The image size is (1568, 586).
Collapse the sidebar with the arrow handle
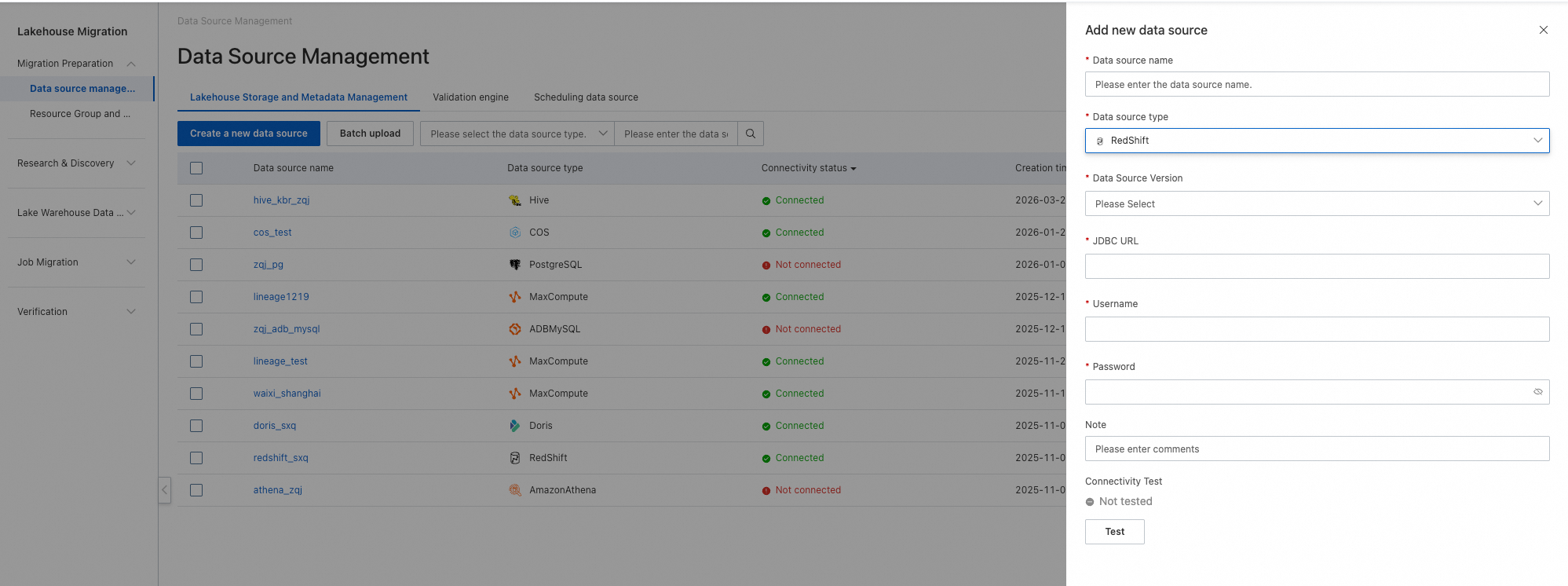[164, 490]
